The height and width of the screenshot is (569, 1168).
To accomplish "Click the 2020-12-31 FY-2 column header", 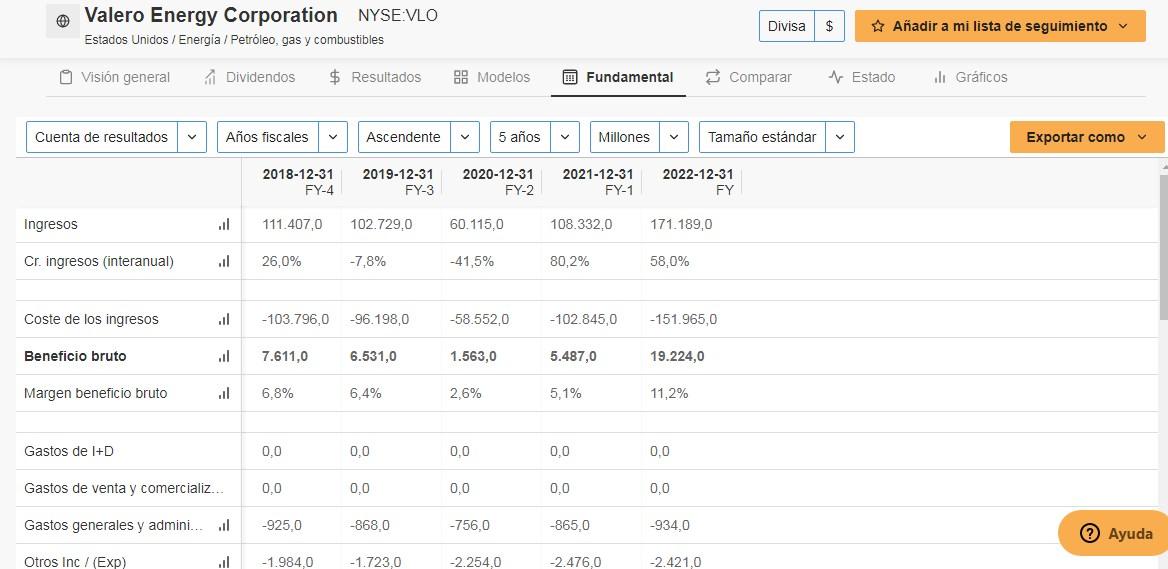I will pos(497,182).
